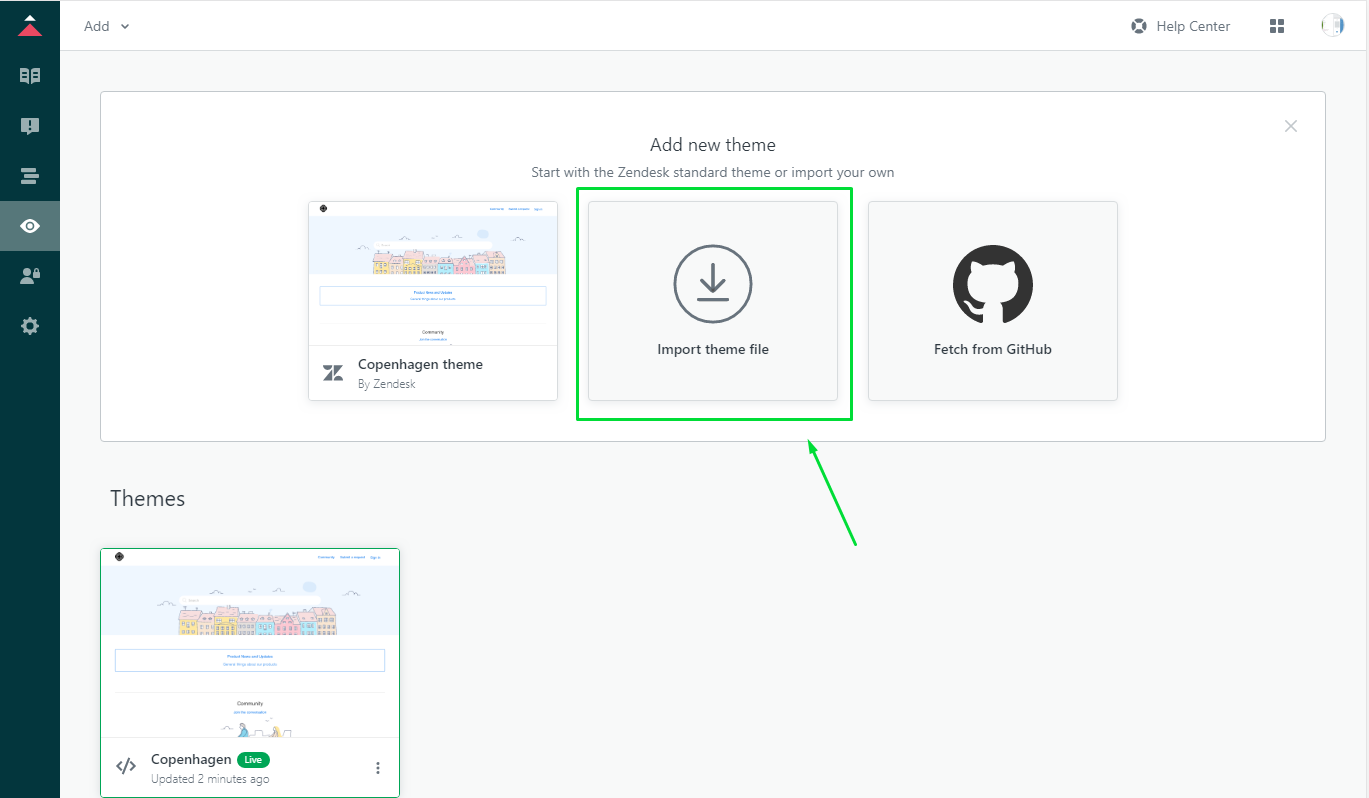1369x798 pixels.
Task: Open the Settings gear icon
Action: tap(30, 326)
